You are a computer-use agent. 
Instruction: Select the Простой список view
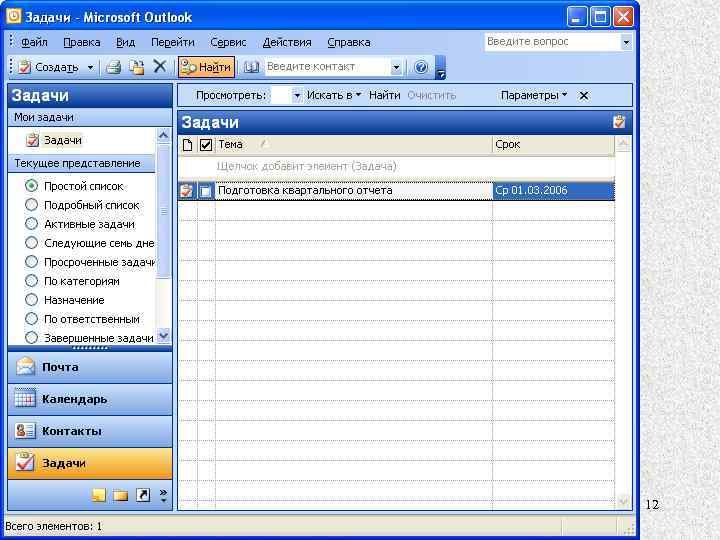click(x=32, y=186)
